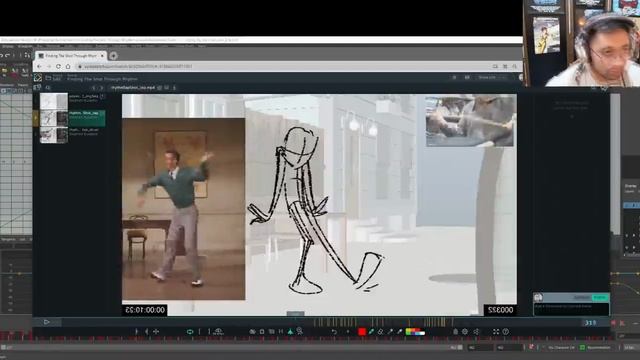Play the review video

[47, 322]
